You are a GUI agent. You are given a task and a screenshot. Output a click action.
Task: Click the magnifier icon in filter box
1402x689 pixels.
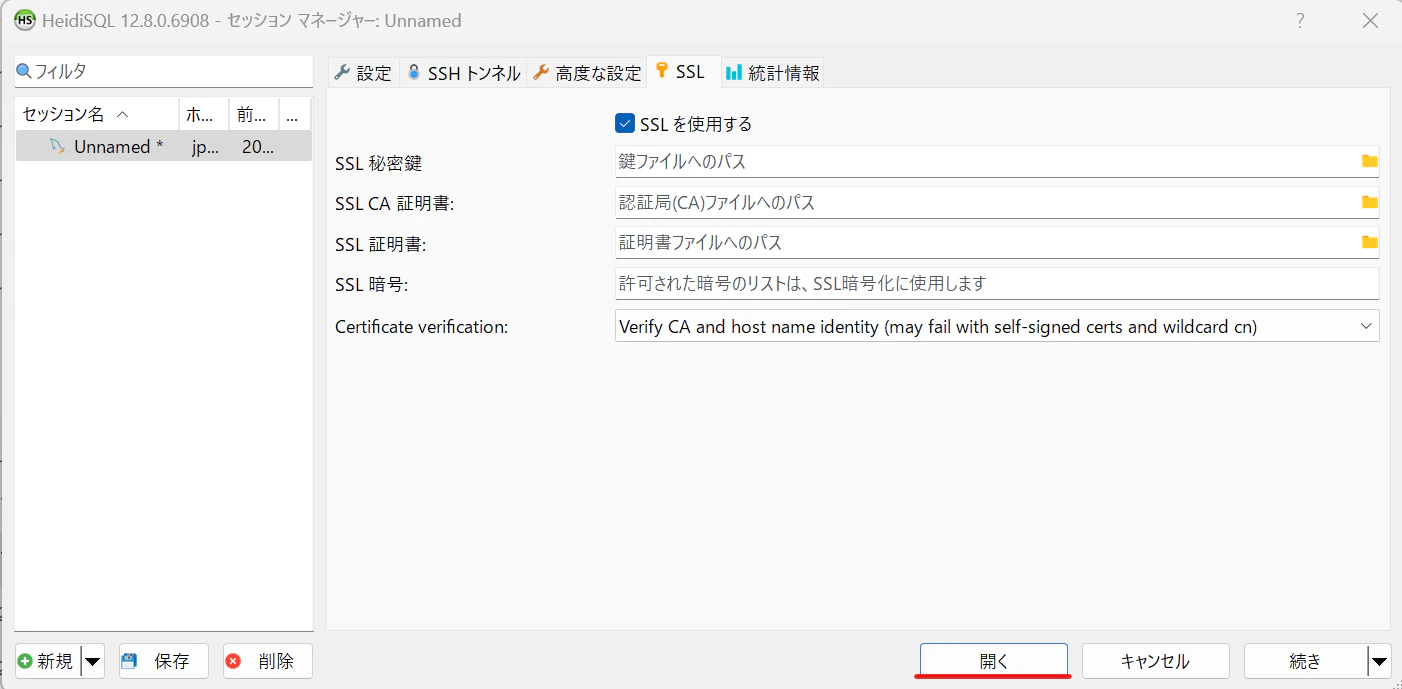coord(24,72)
